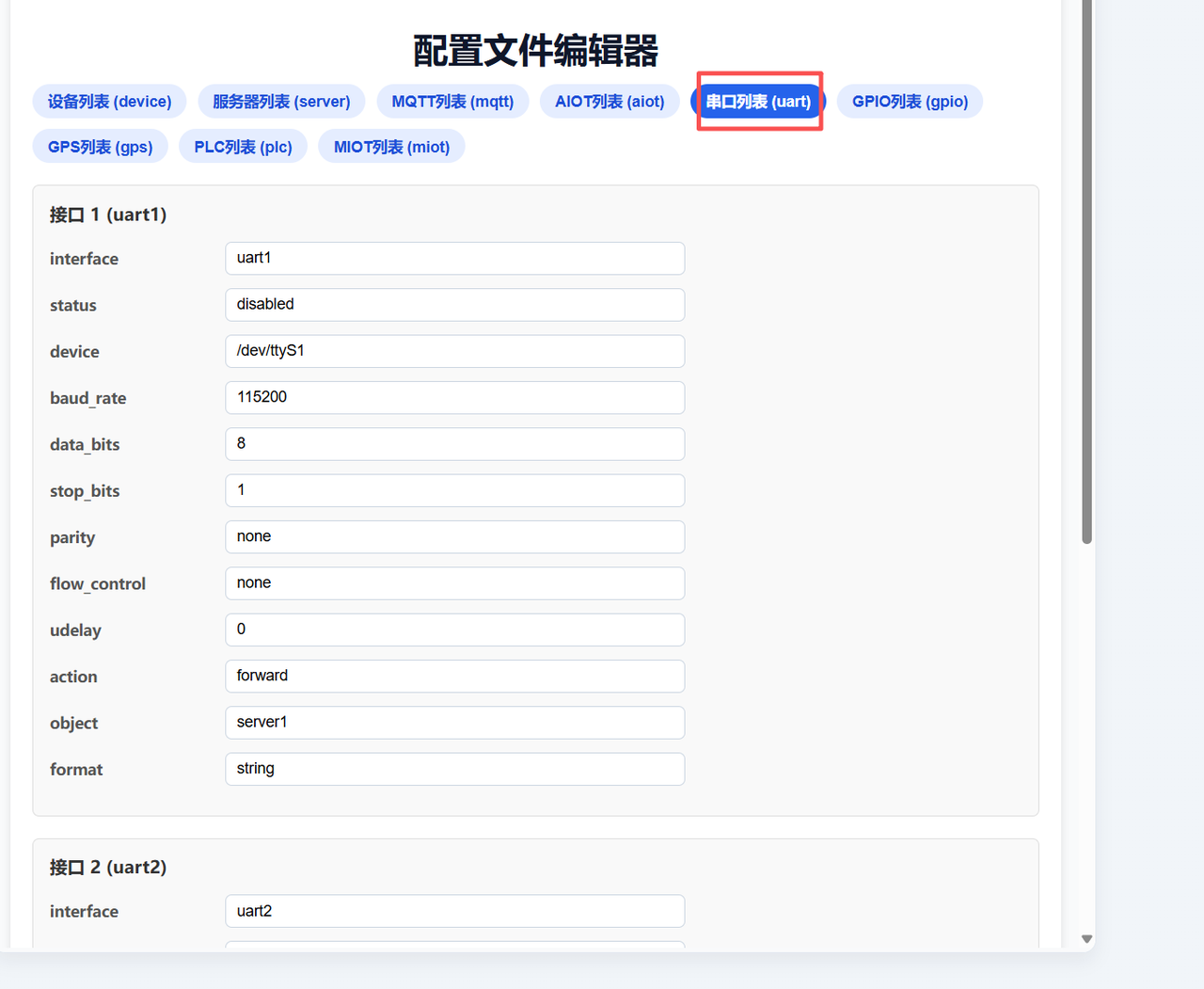
Task: Switch to GPIO列表 (gpio) tab
Action: [x=910, y=102]
